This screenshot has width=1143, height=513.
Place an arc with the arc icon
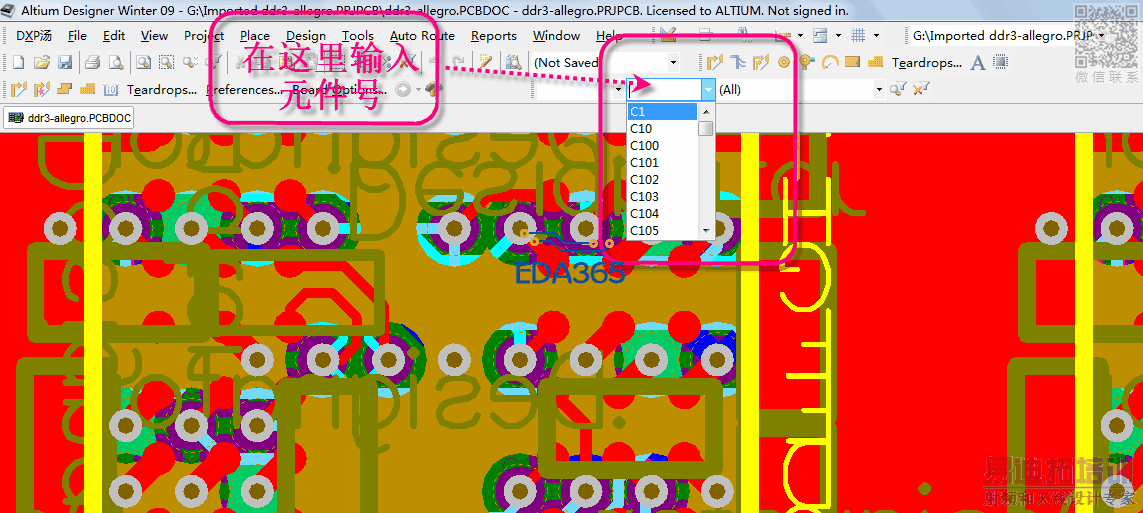[830, 63]
